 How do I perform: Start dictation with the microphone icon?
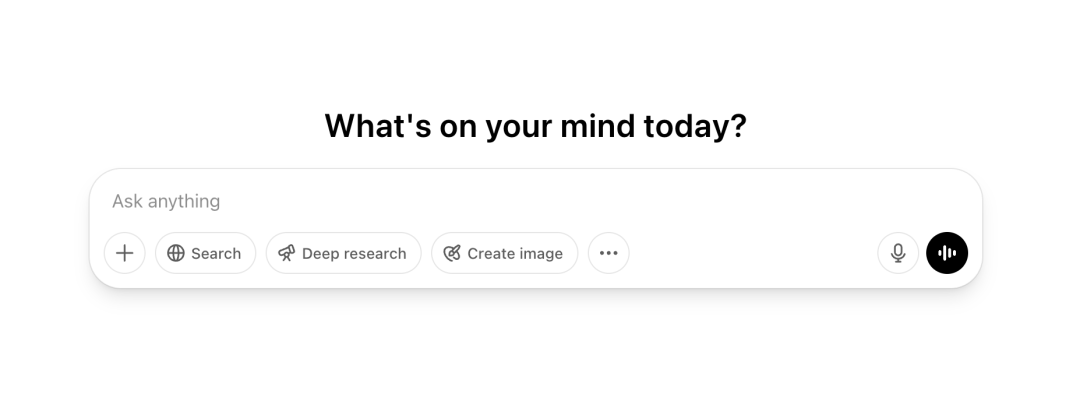tap(898, 253)
